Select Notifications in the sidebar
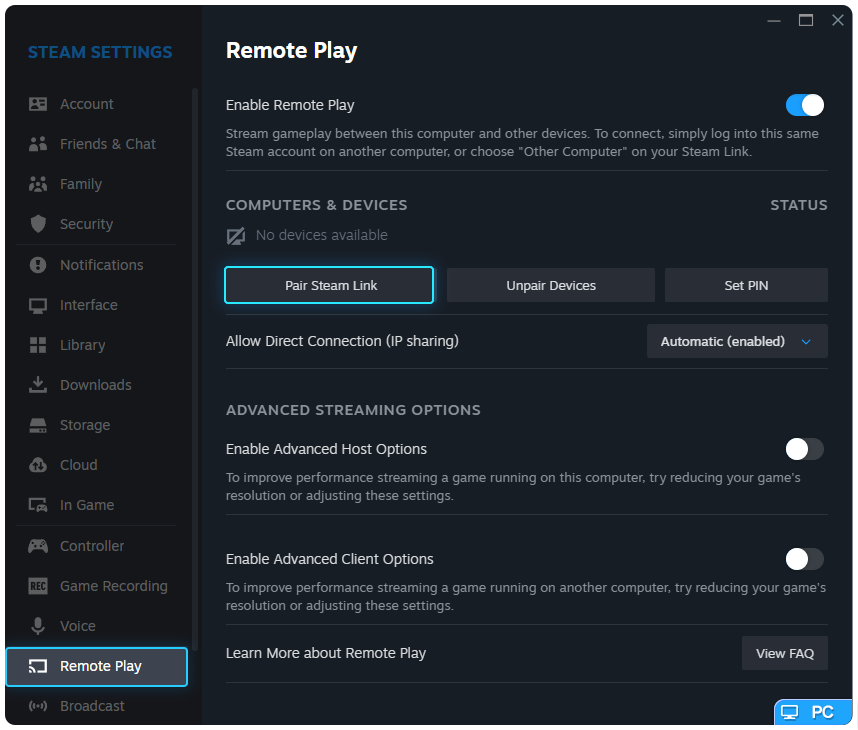 coord(97,265)
